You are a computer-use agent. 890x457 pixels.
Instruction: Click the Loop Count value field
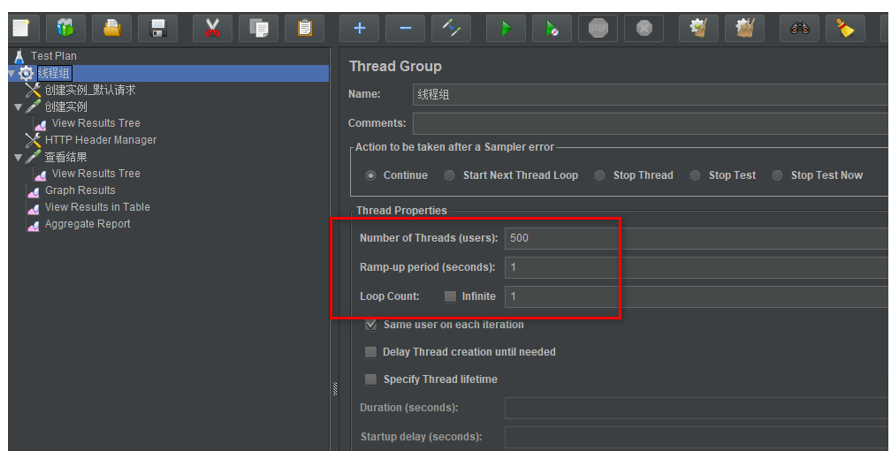tap(696, 296)
